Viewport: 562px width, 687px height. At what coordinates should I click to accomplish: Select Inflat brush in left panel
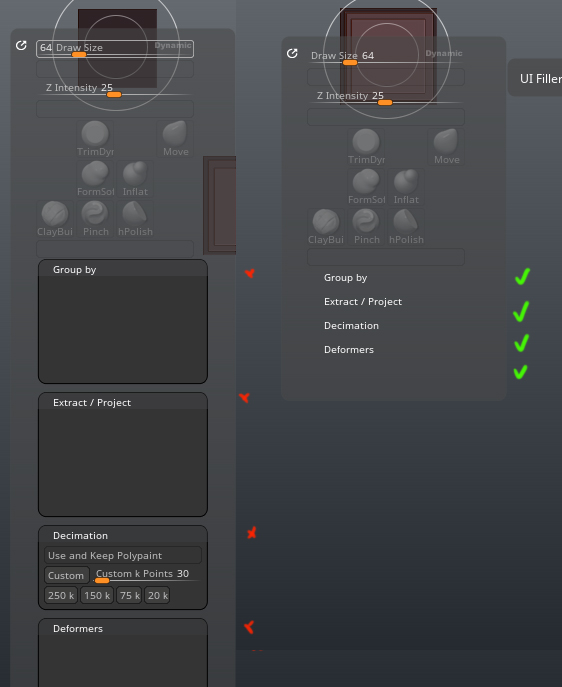(x=135, y=179)
